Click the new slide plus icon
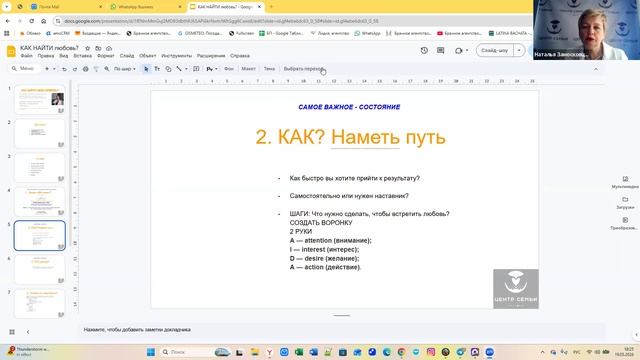Viewport: 640px width, 360px height. [x=47, y=69]
